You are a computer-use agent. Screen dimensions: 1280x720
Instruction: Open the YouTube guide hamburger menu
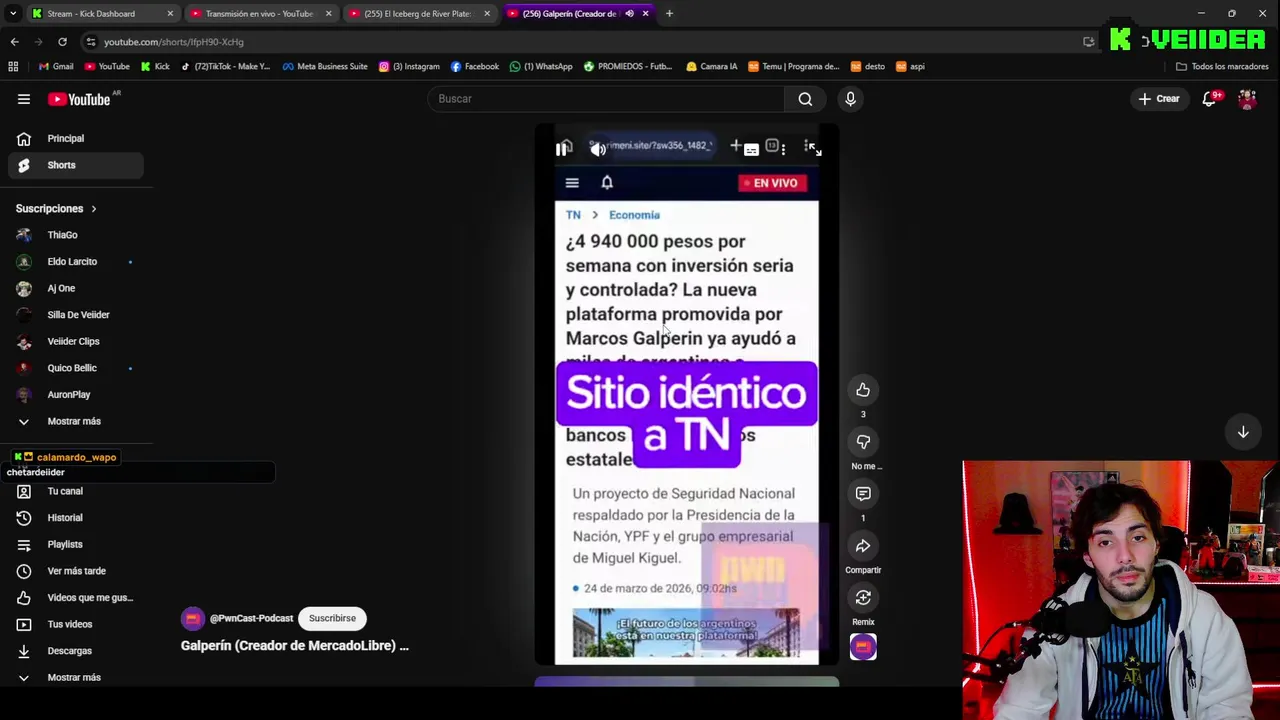click(24, 99)
